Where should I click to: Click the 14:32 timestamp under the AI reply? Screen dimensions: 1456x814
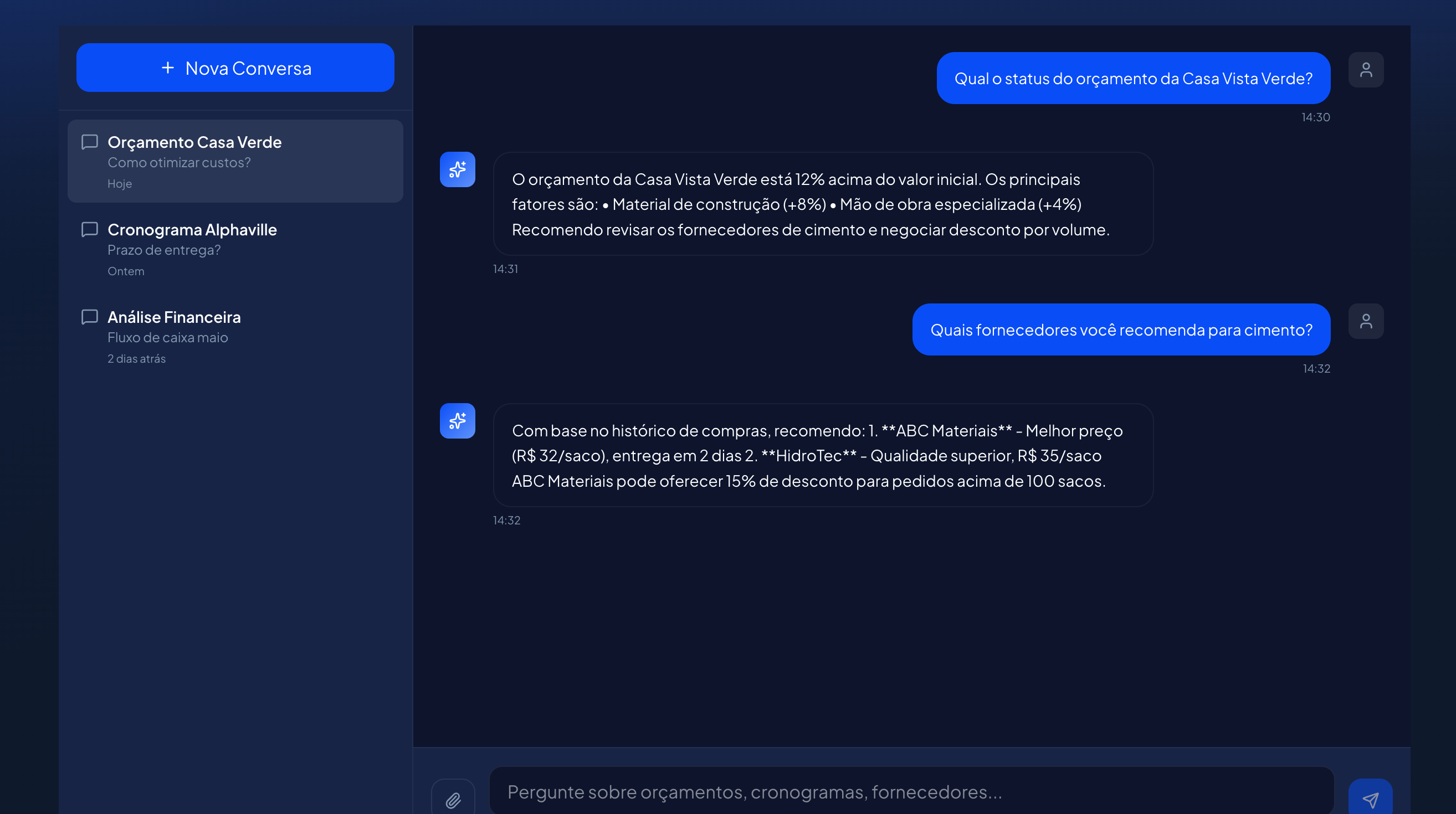[506, 521]
